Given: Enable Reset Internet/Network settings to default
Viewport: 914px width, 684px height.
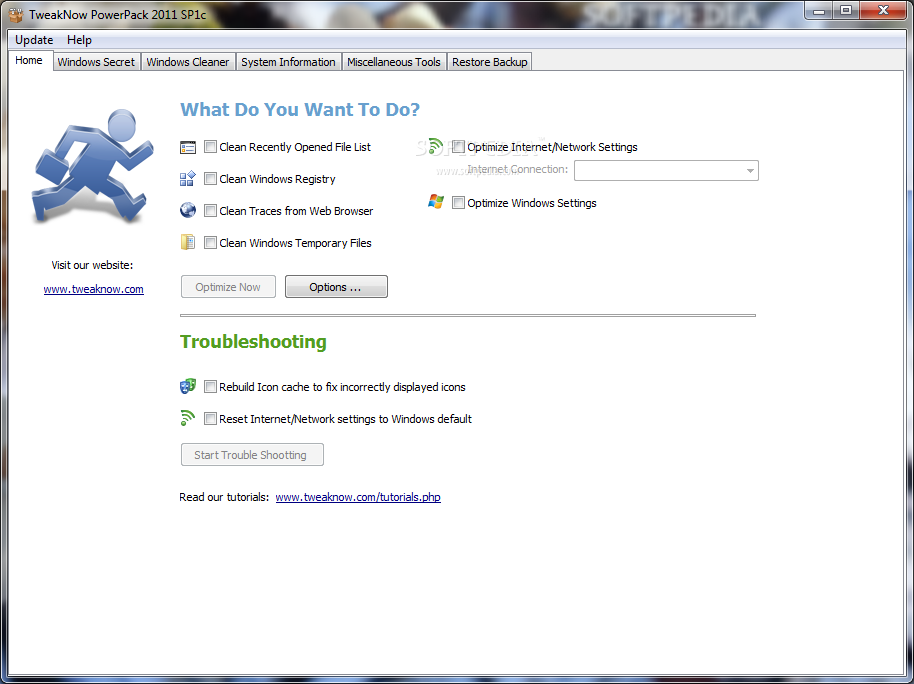Looking at the screenshot, I should coord(210,419).
